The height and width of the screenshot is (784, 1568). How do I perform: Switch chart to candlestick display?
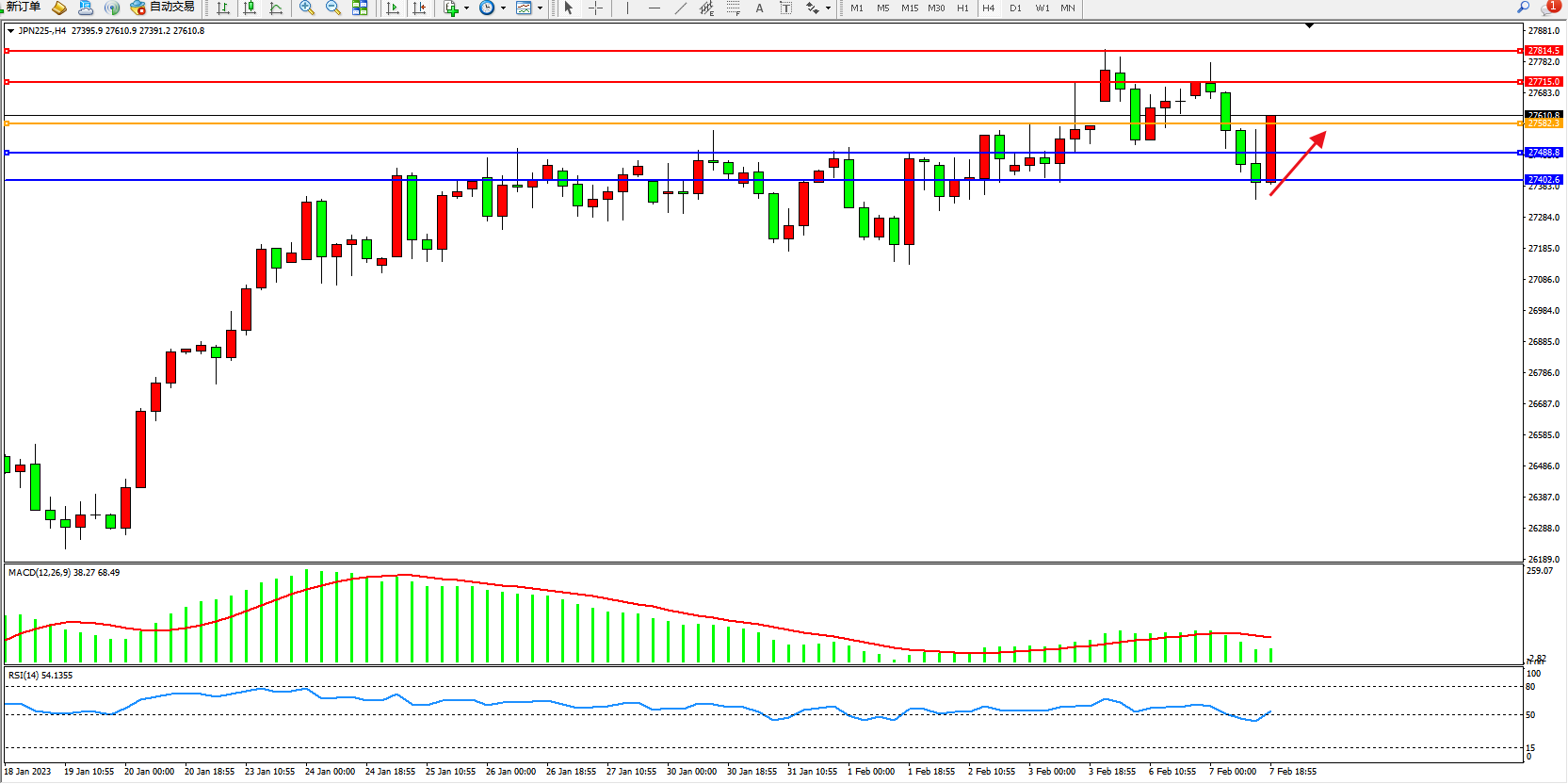[250, 8]
